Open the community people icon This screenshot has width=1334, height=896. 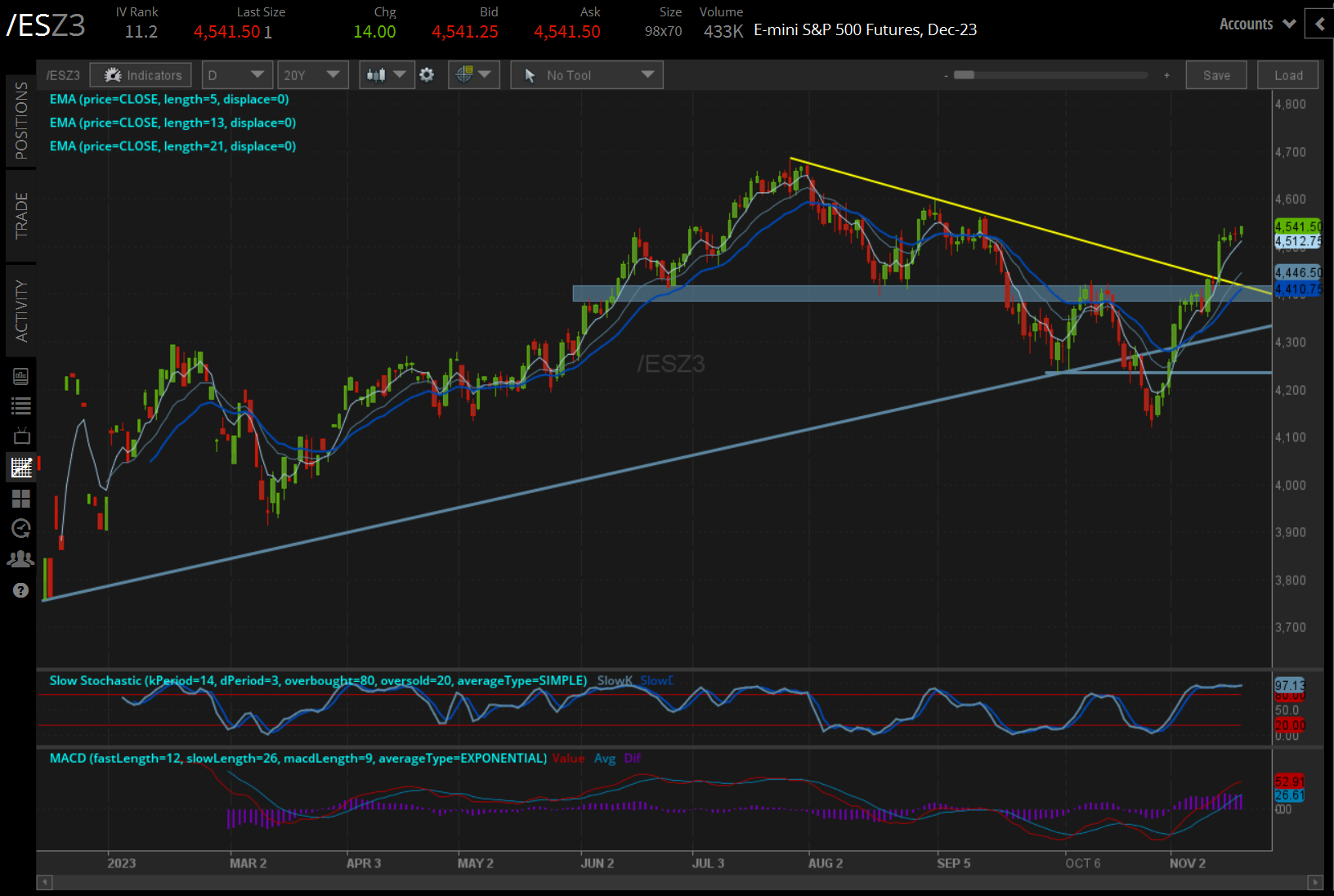point(21,559)
